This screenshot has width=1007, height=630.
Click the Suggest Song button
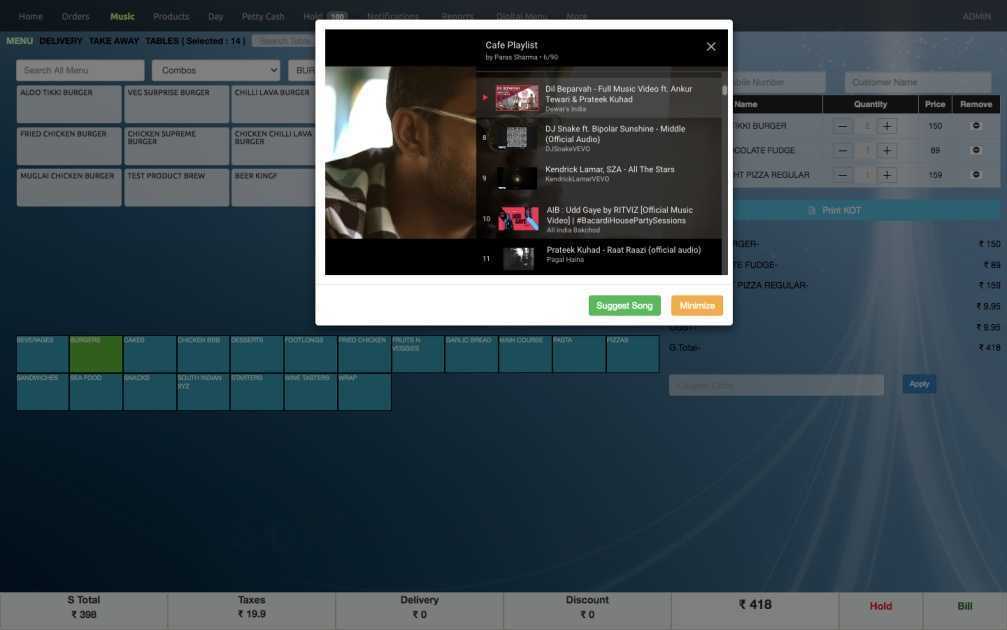point(624,305)
